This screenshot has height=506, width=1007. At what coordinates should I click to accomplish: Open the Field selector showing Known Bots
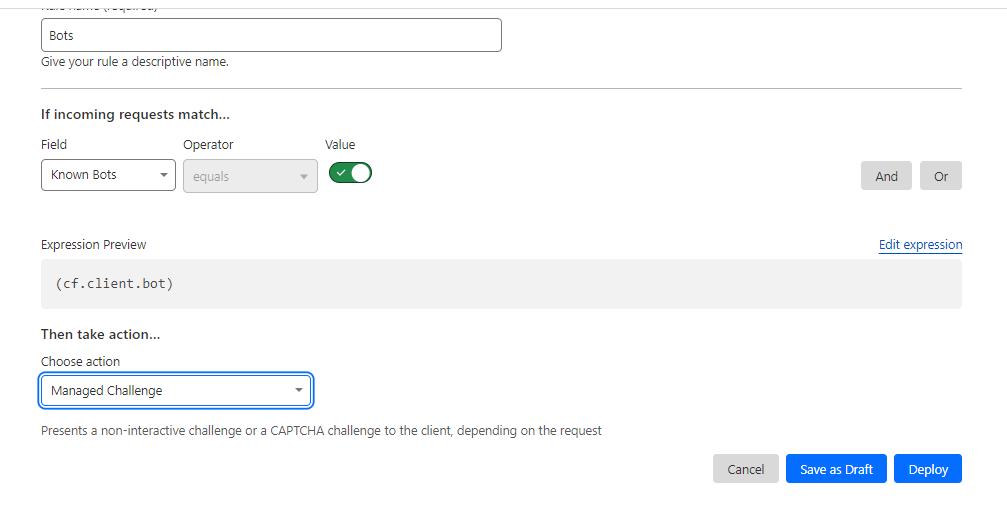[x=109, y=175]
